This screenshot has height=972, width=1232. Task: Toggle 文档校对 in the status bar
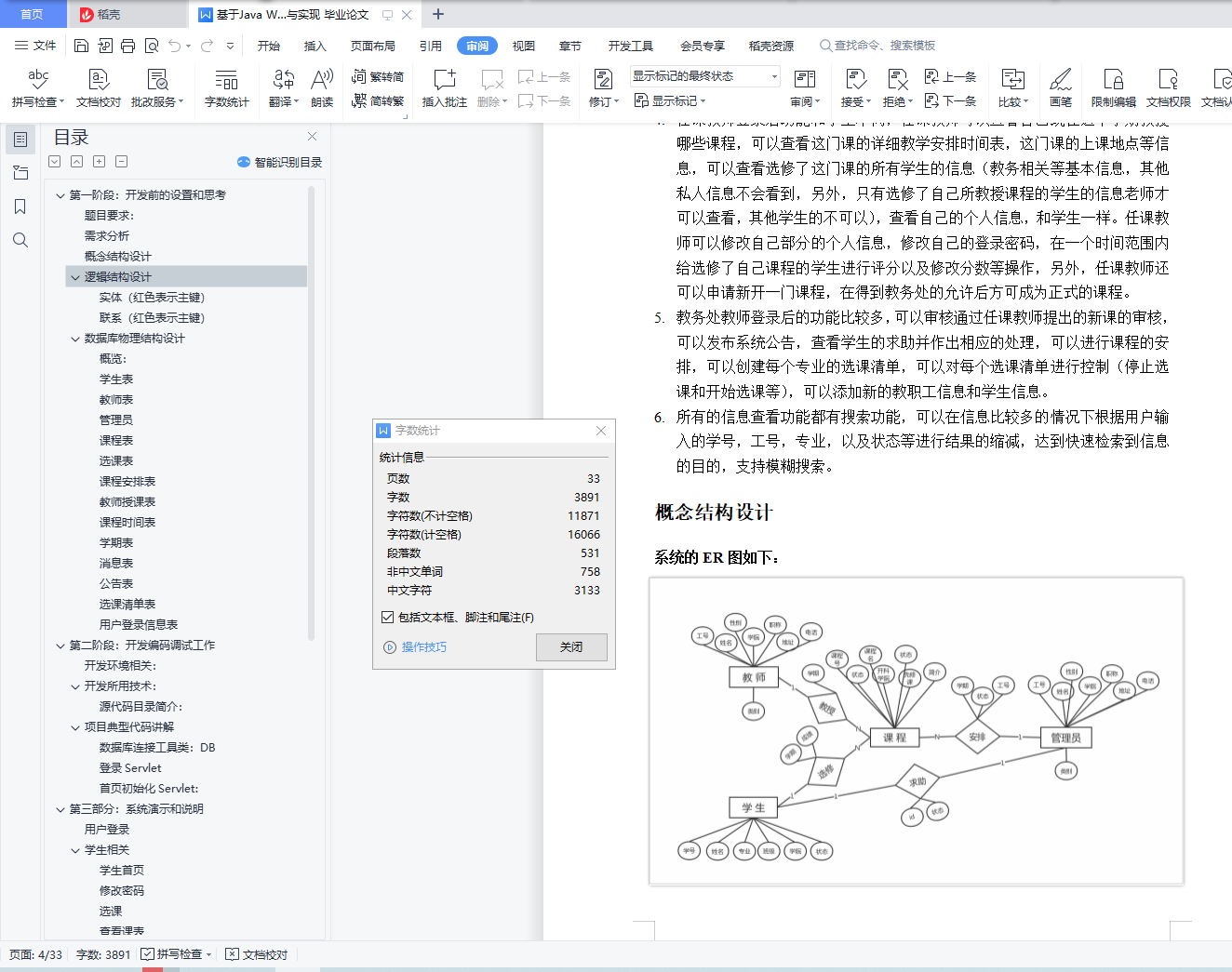257,954
